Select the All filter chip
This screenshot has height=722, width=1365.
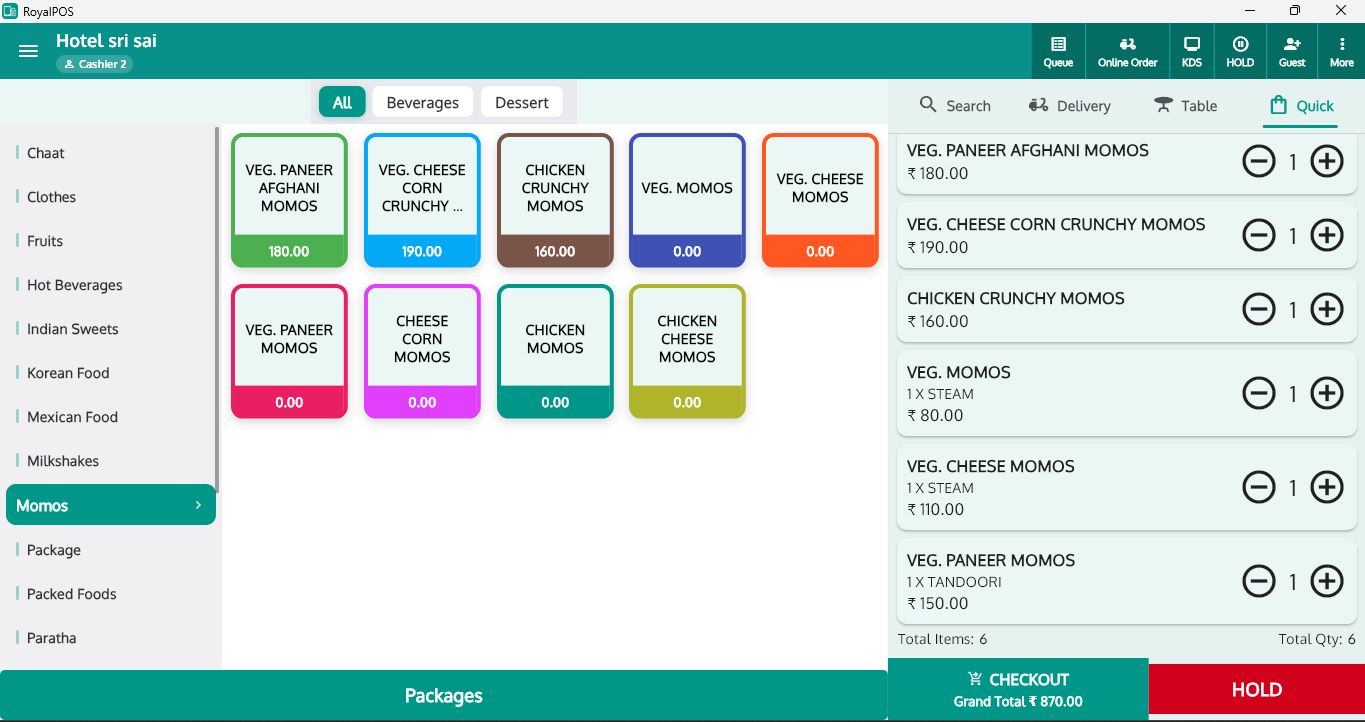click(342, 102)
